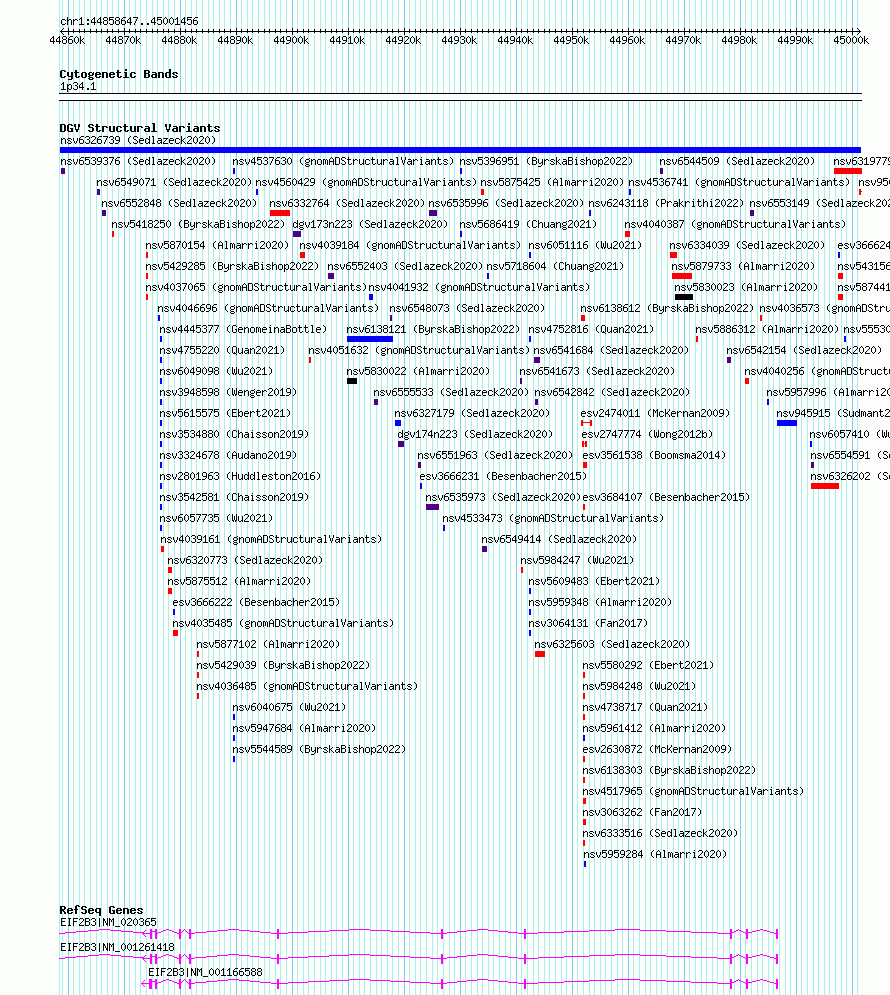Click esv3666222 (Besenbacher2015) label
Screen dimensions: 890x995
pos(256,602)
